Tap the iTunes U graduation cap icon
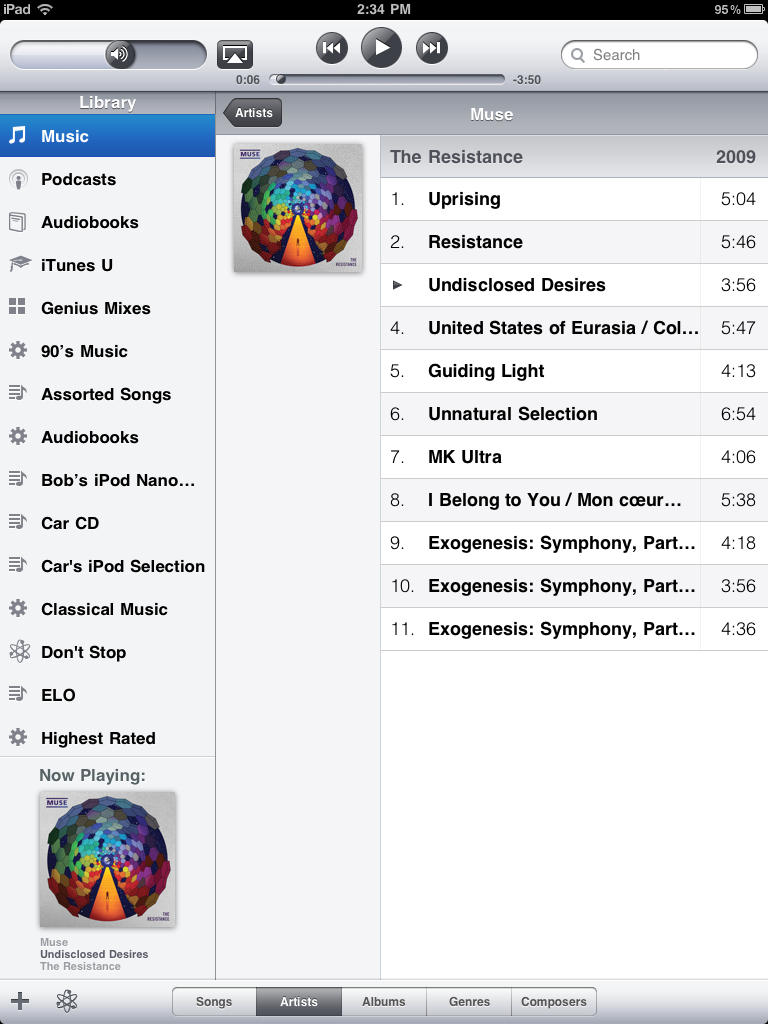Screen dimensions: 768x1024 click(x=19, y=264)
